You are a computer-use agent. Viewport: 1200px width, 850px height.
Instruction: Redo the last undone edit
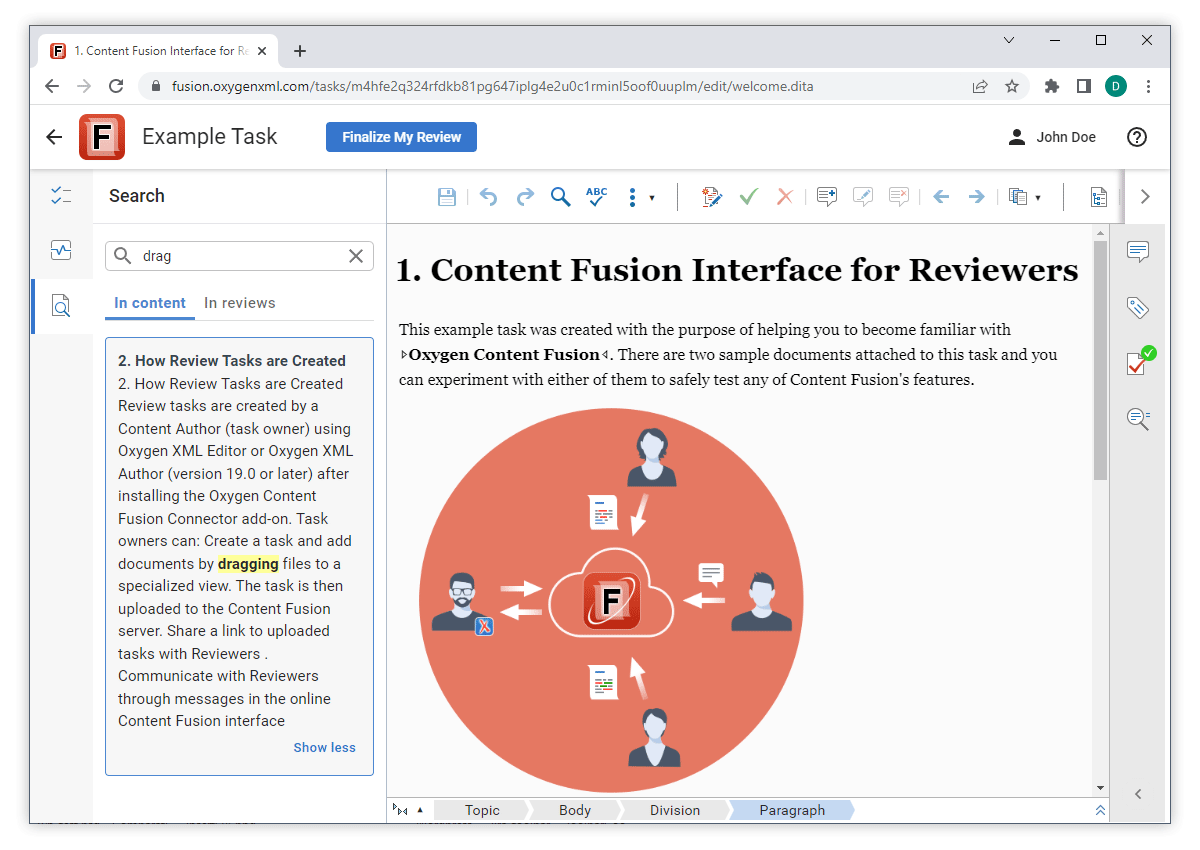point(525,197)
